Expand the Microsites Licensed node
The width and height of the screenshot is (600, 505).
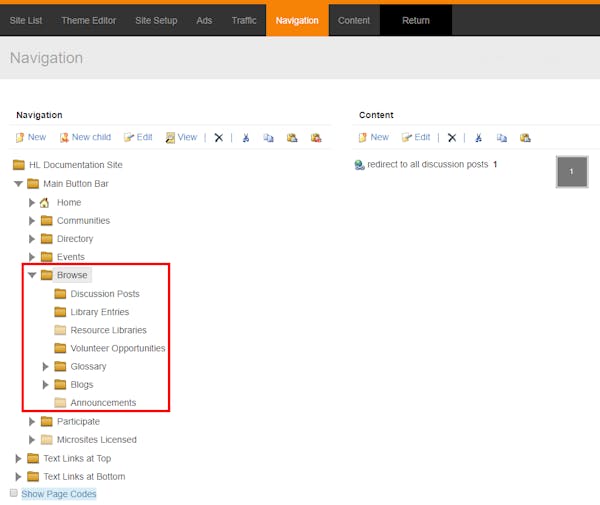32,440
